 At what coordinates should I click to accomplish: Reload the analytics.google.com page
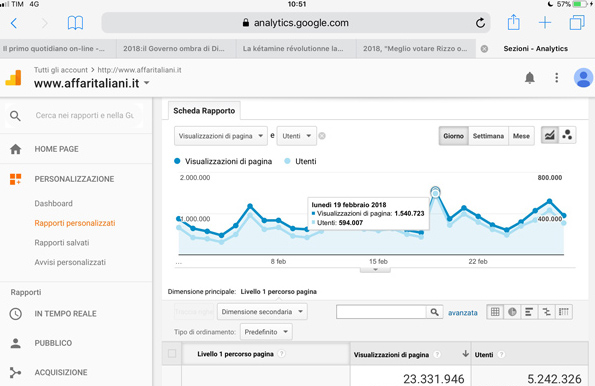point(480,23)
